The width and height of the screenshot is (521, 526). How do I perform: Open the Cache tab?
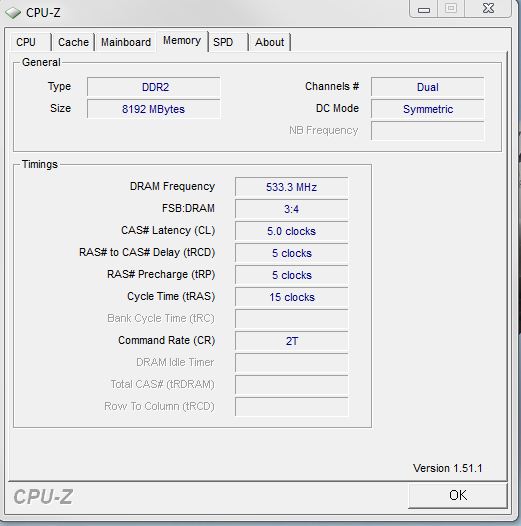(73, 42)
